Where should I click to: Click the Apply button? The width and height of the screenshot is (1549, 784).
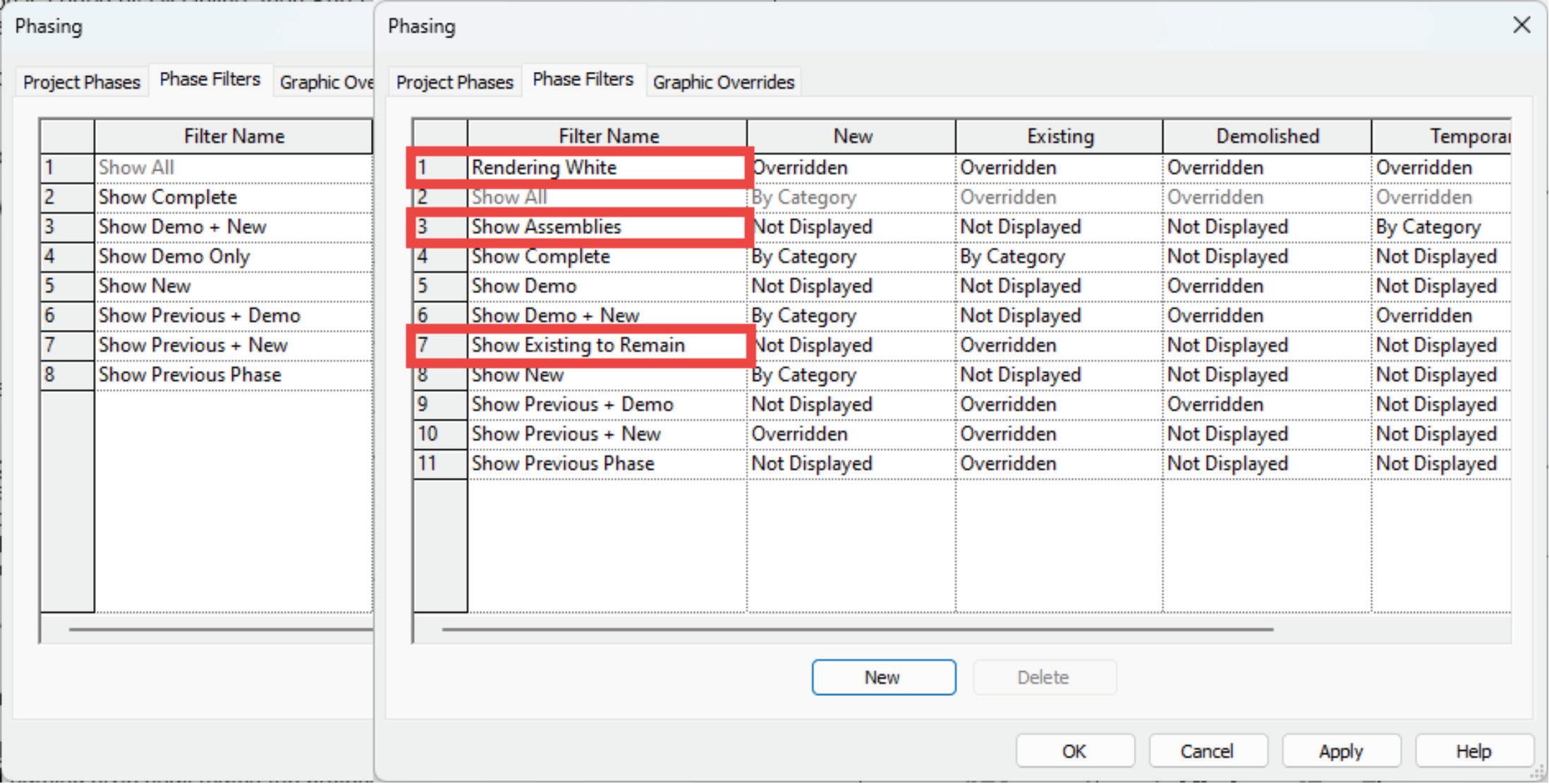pos(1340,751)
